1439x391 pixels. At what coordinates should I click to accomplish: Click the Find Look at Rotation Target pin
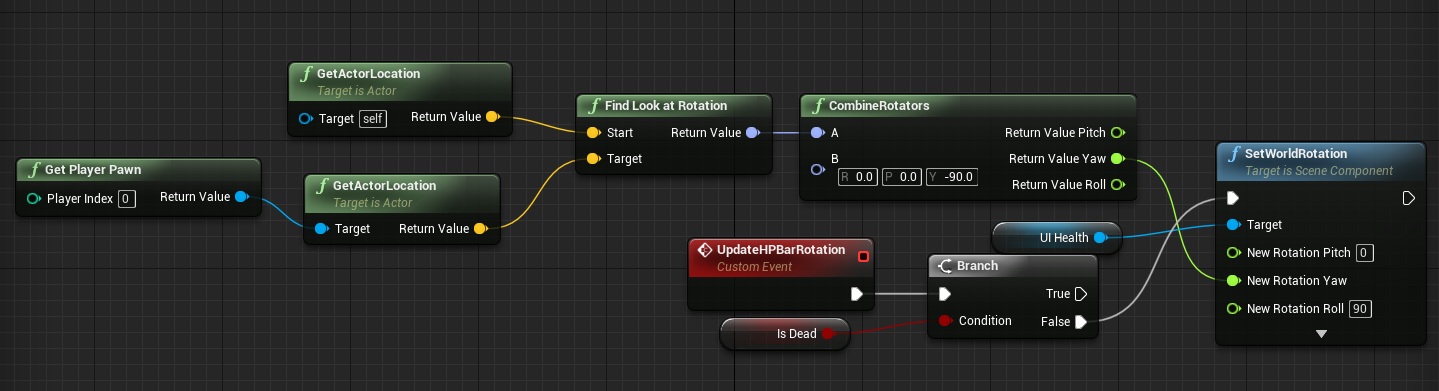(593, 158)
